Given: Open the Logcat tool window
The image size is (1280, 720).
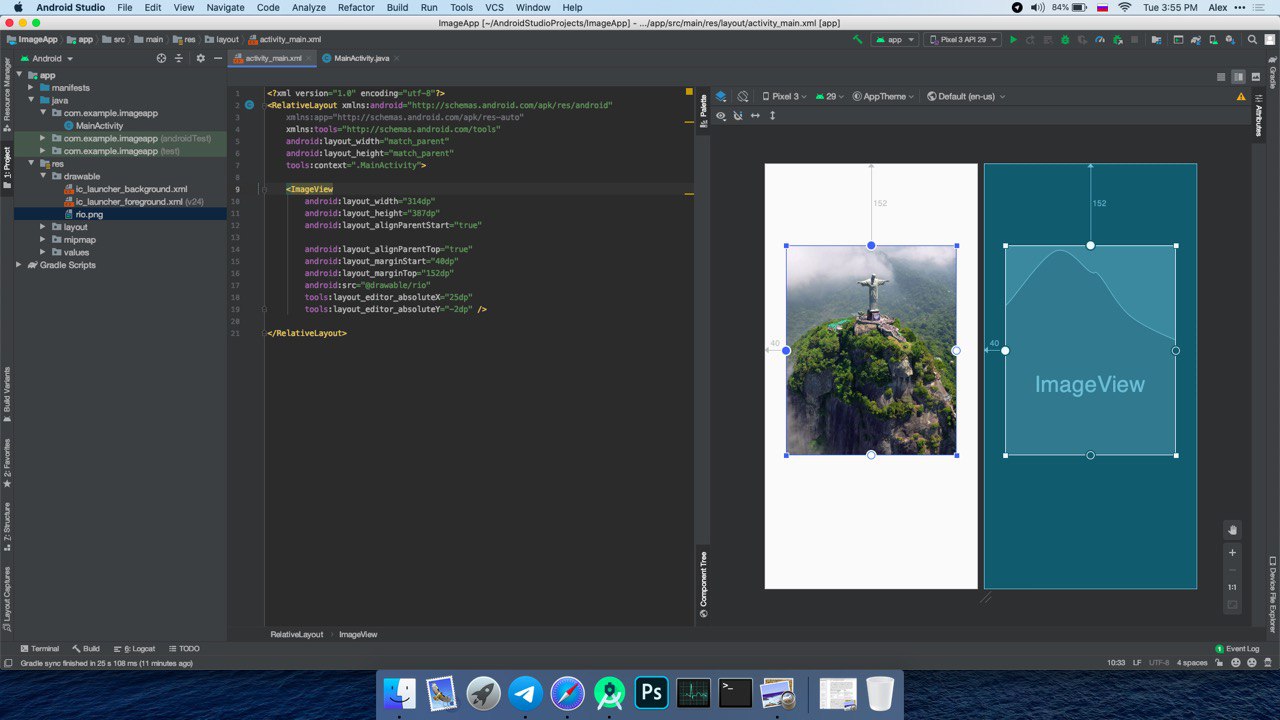Looking at the screenshot, I should [135, 649].
